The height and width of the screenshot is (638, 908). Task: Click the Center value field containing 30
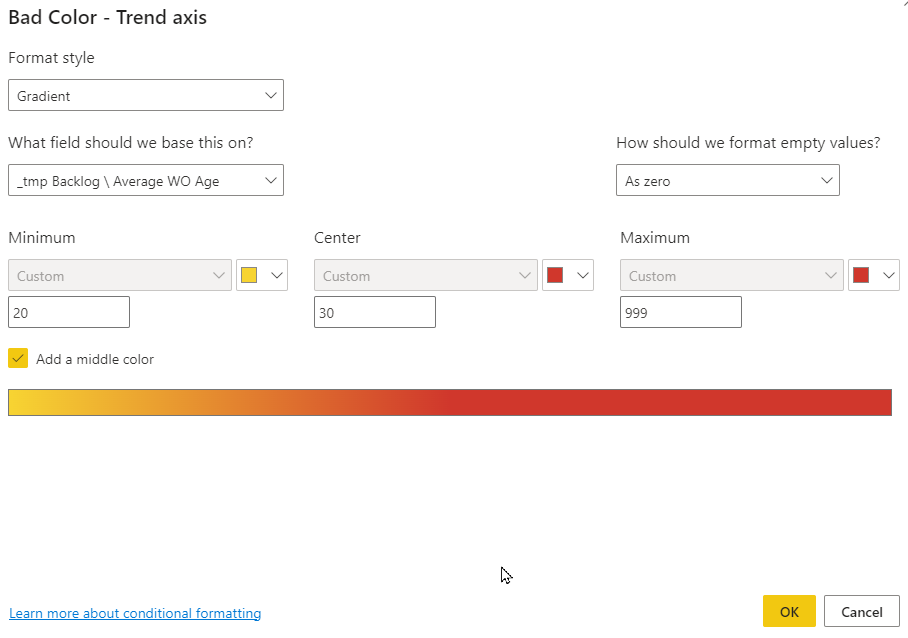point(375,313)
